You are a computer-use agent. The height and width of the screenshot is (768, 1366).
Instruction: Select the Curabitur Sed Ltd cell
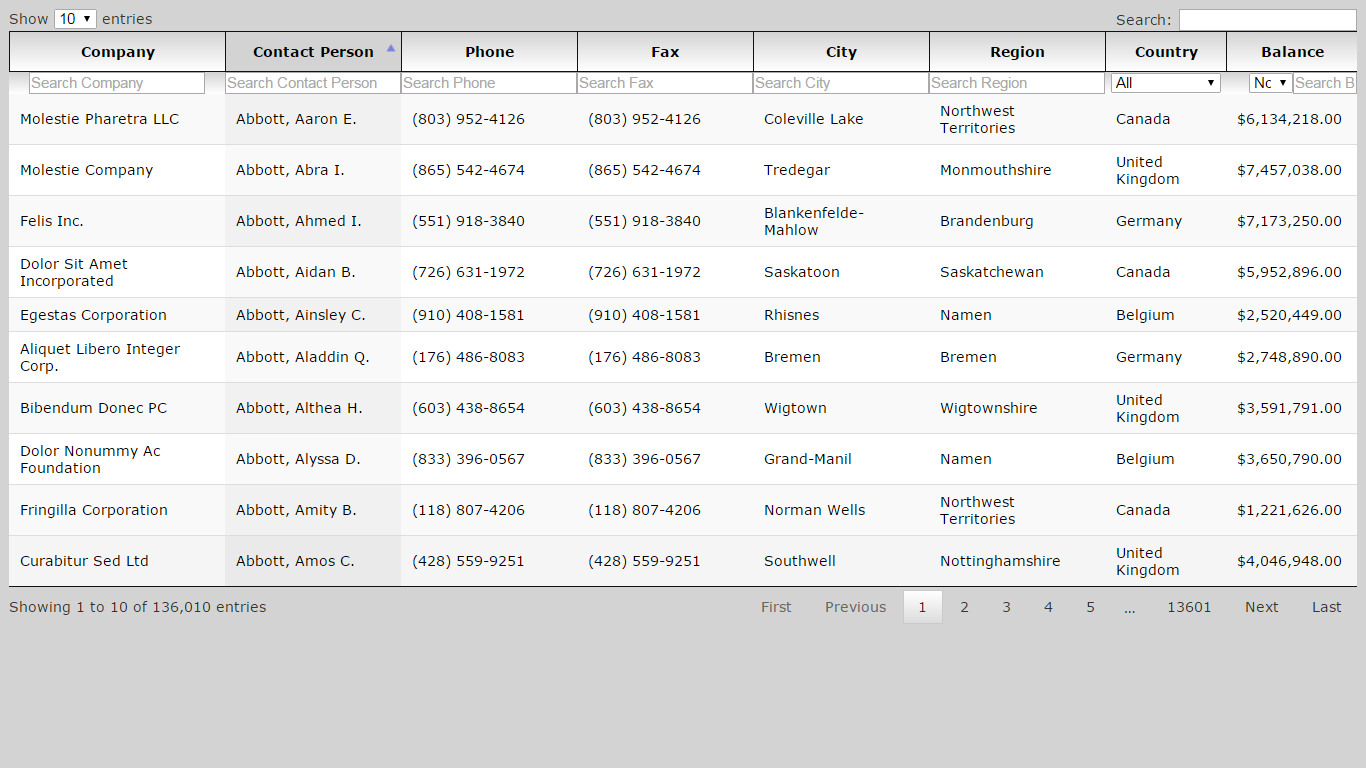click(117, 561)
